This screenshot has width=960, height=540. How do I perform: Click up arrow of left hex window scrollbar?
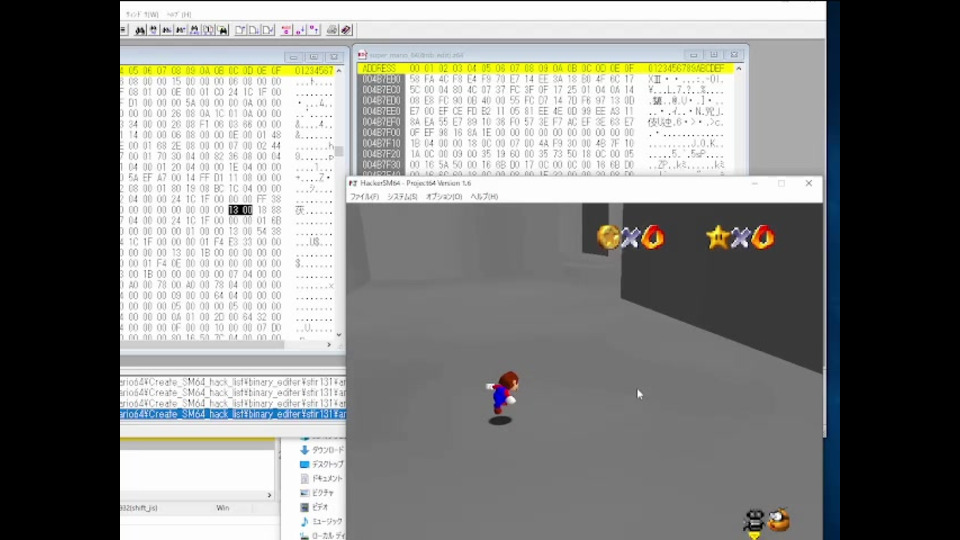click(339, 71)
